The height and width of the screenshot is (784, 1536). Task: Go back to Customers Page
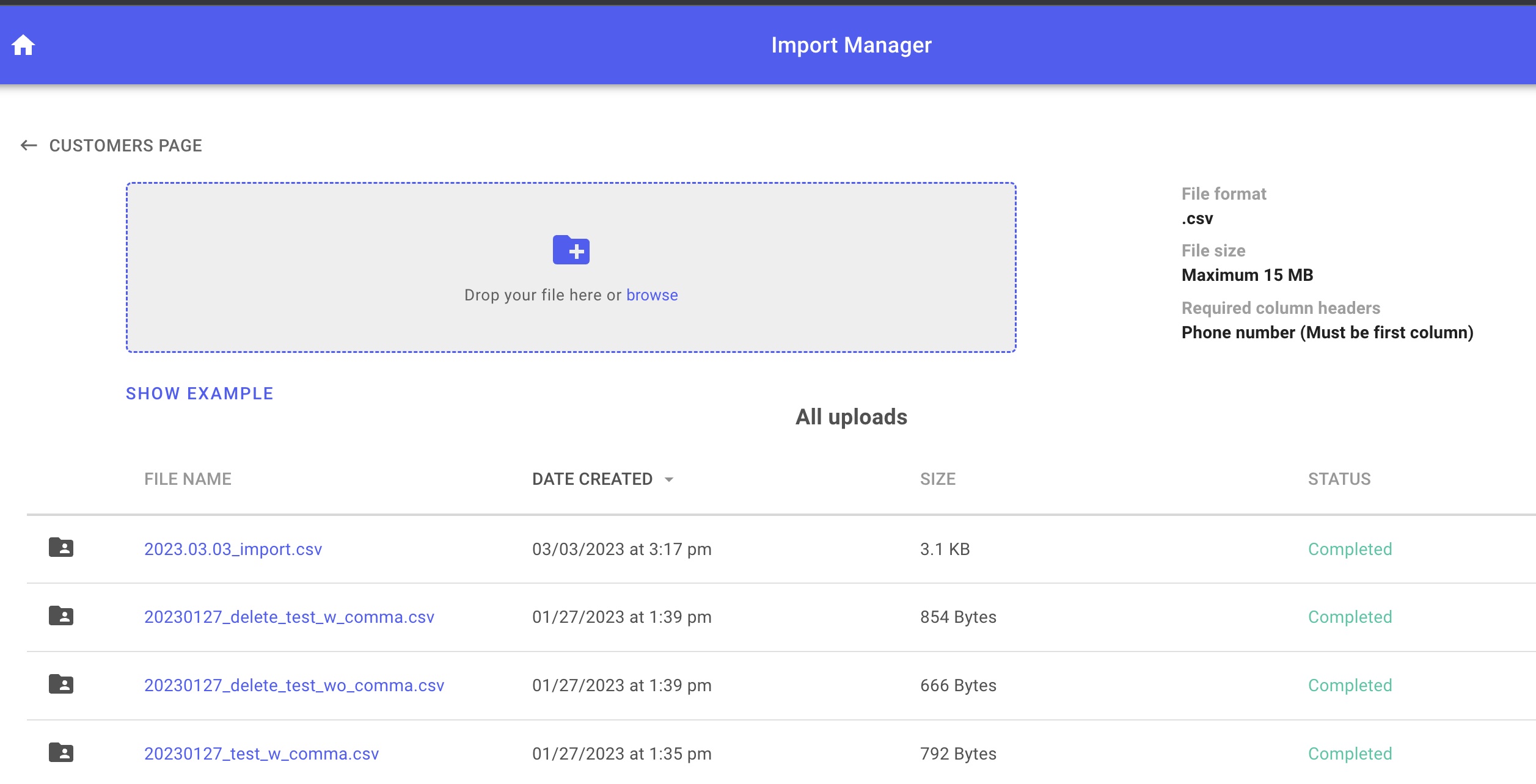coord(125,145)
